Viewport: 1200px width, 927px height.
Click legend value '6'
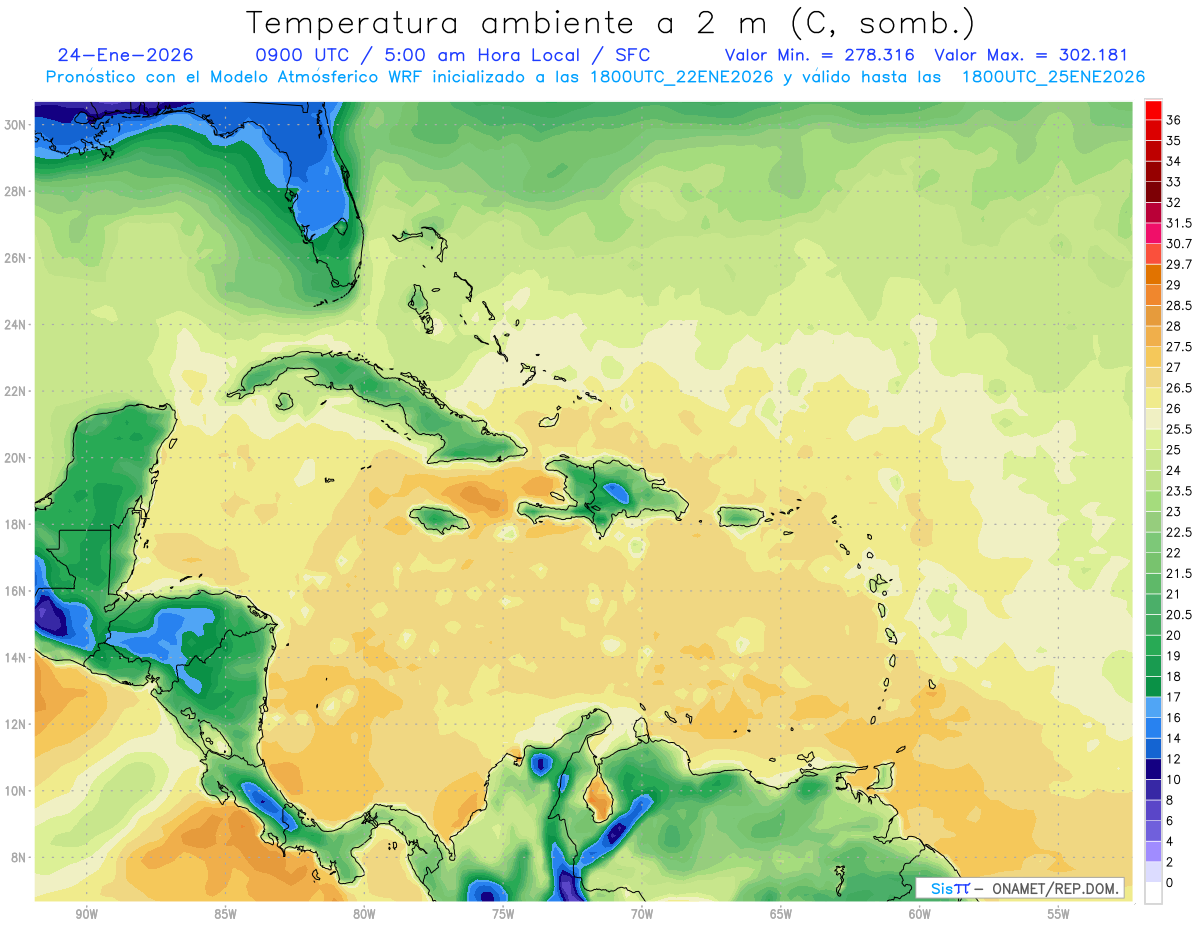click(1170, 821)
